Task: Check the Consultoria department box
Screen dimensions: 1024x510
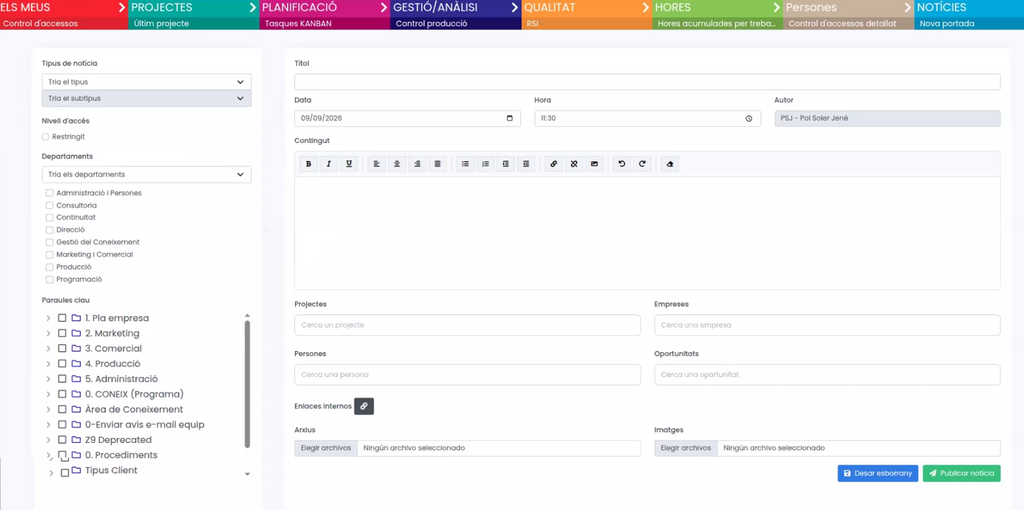Action: click(50, 206)
